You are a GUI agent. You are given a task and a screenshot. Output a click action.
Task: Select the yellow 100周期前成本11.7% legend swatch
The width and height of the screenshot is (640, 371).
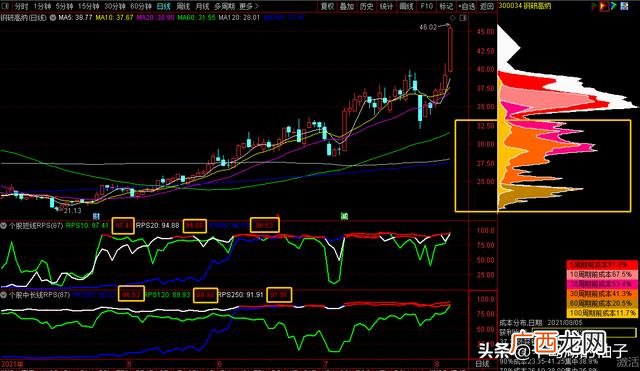coord(602,313)
